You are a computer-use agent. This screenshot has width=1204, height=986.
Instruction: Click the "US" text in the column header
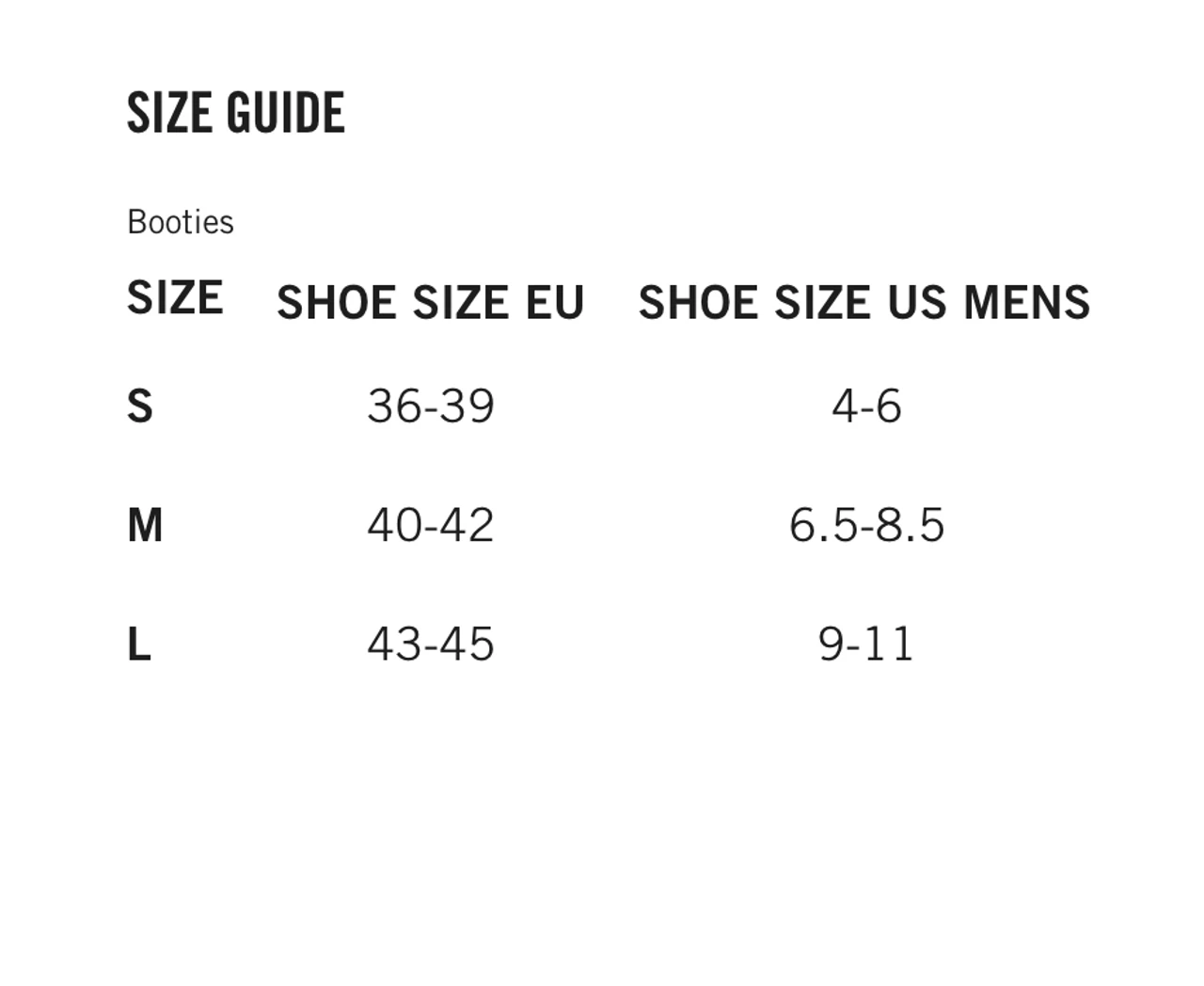[917, 303]
